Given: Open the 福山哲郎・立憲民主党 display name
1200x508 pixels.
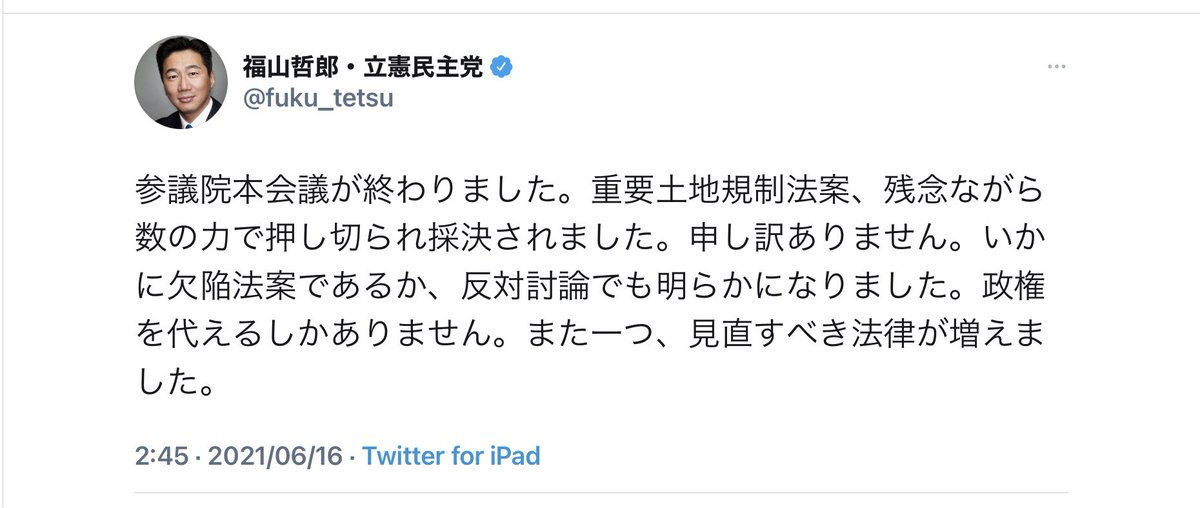Looking at the screenshot, I should point(363,67).
